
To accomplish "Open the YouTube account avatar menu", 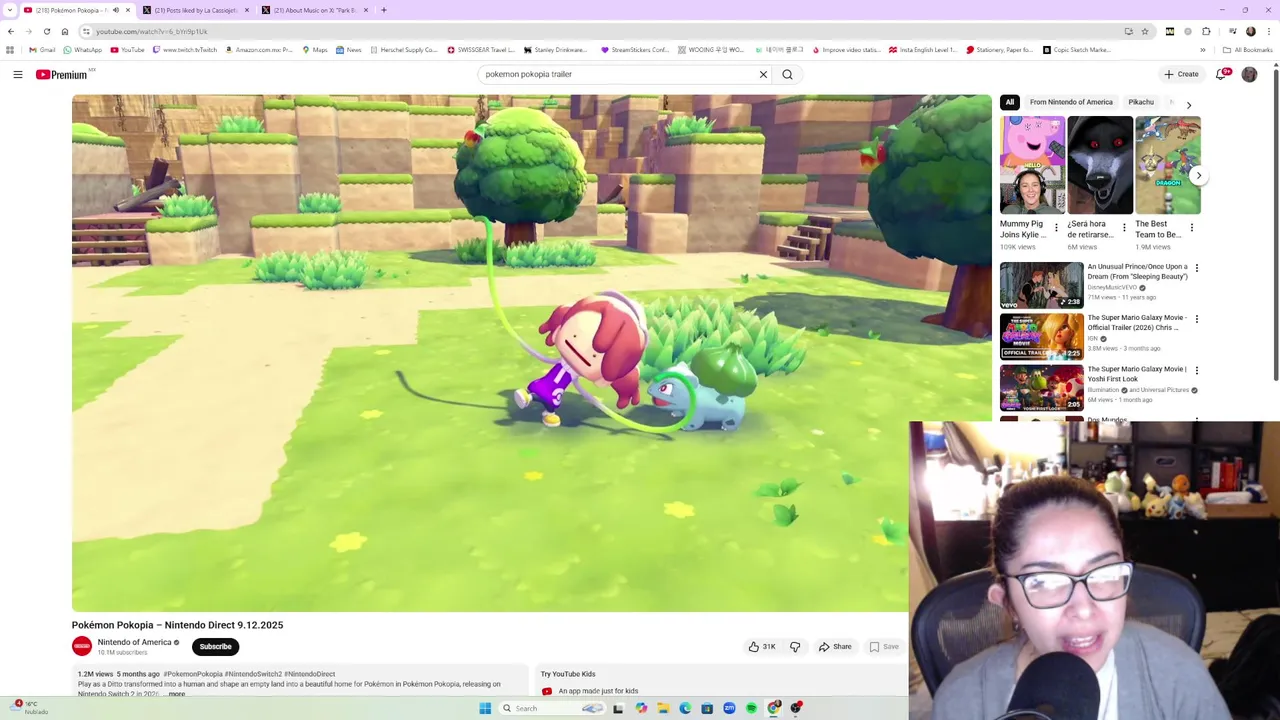I will coord(1249,74).
